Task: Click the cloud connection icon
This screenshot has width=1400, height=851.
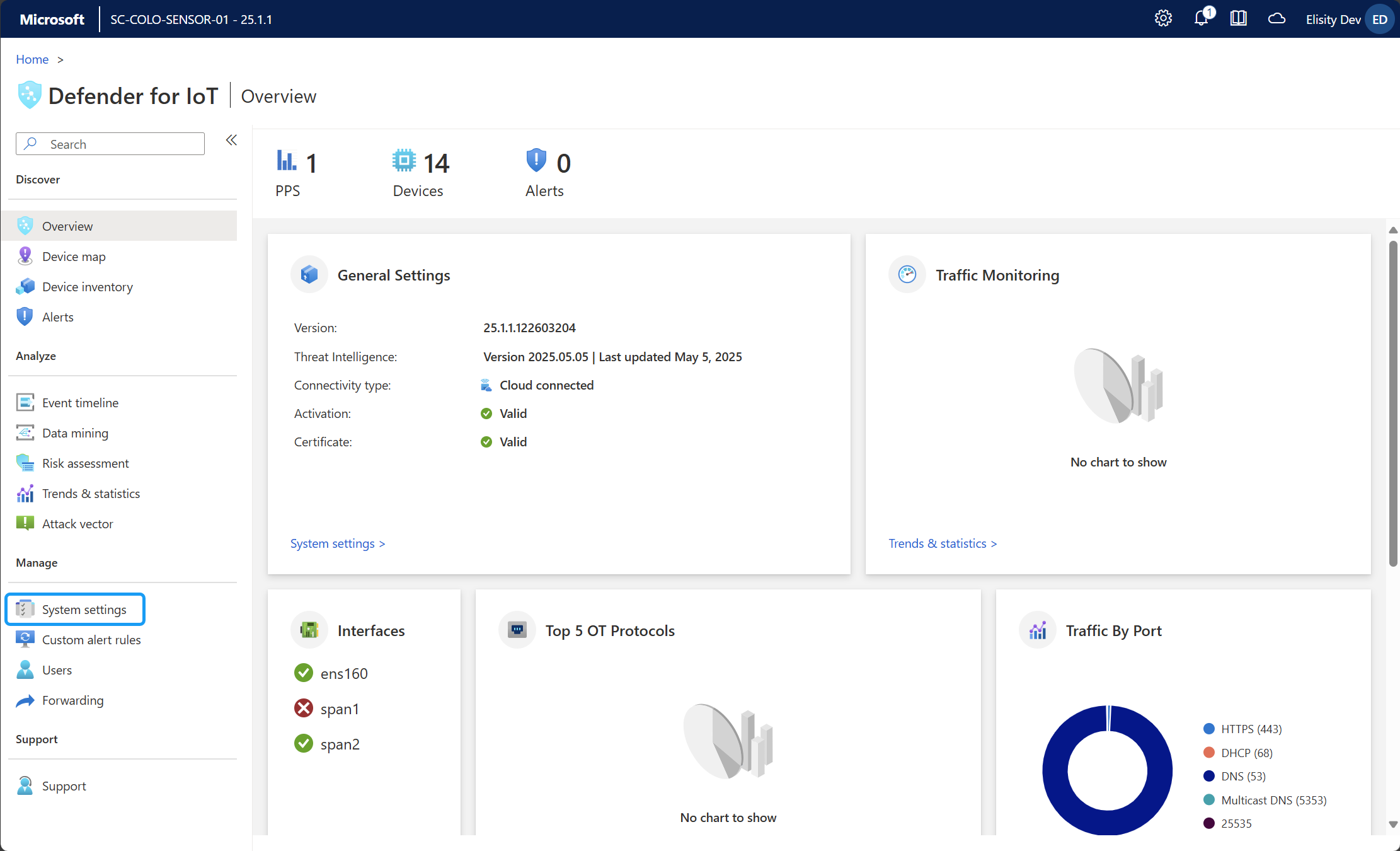Action: pos(1277,19)
